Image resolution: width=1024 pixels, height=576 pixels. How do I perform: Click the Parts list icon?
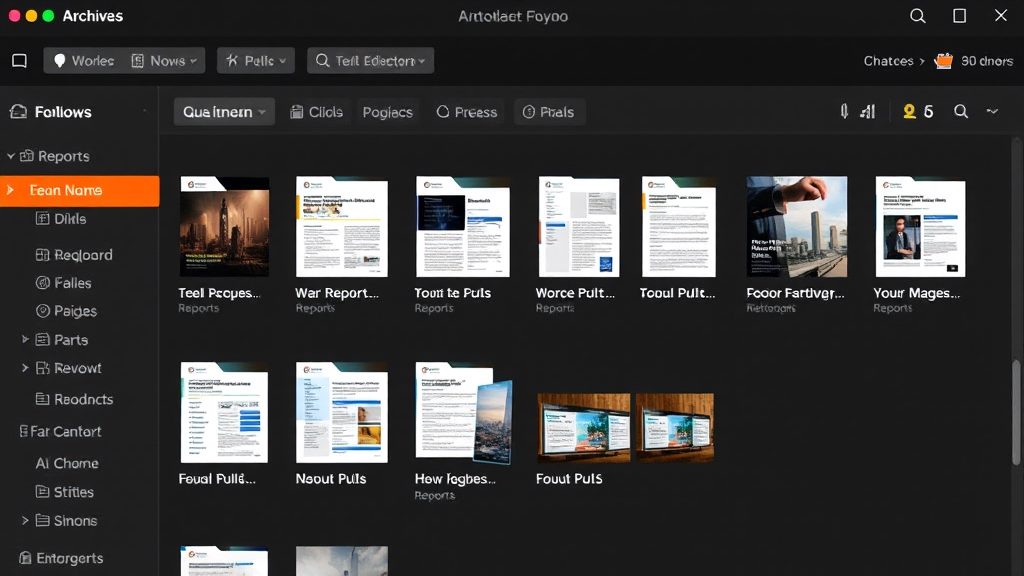[42, 340]
